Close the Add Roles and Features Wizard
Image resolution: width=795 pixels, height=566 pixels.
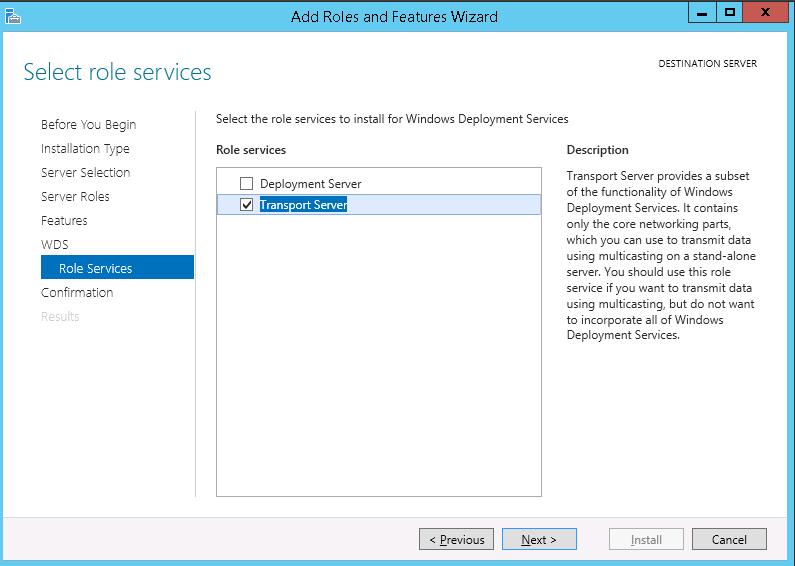766,13
